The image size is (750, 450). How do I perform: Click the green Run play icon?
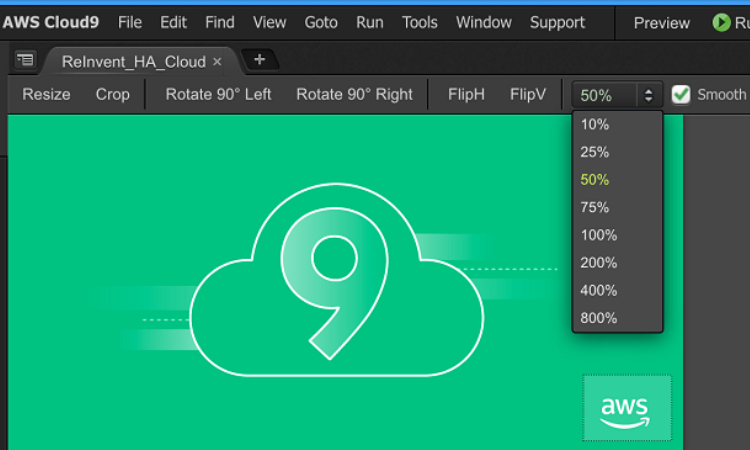(721, 22)
